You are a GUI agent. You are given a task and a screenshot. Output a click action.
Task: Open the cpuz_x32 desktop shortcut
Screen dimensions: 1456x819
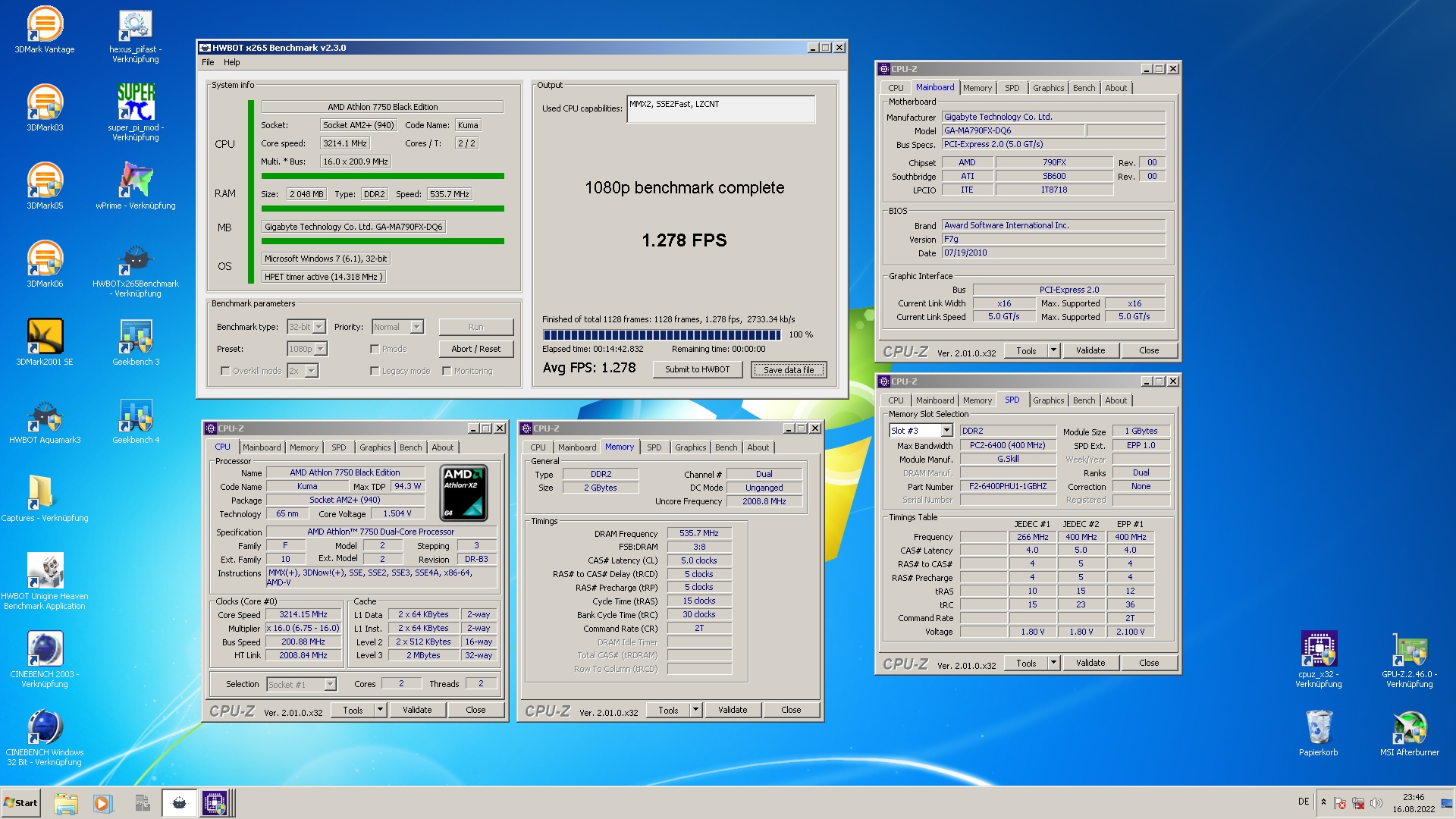click(x=1319, y=660)
